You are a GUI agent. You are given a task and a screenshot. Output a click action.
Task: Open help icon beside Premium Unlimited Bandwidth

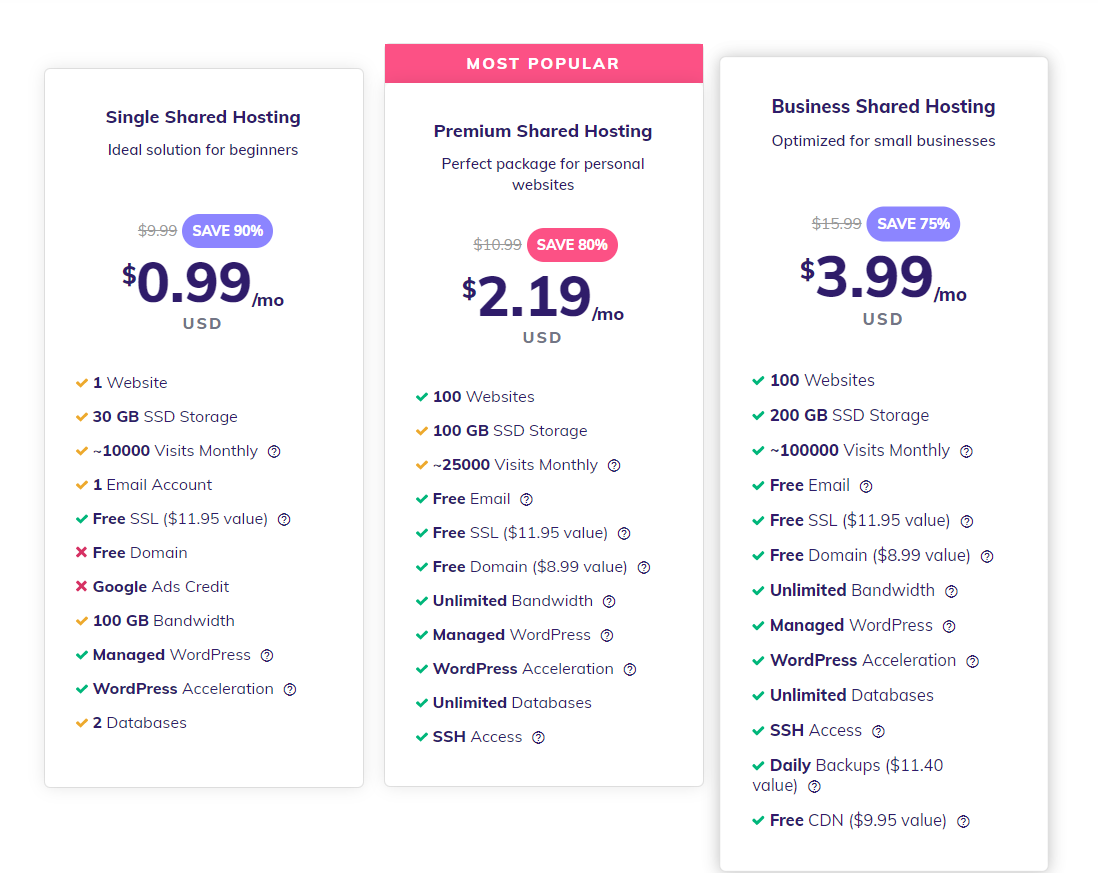609,601
